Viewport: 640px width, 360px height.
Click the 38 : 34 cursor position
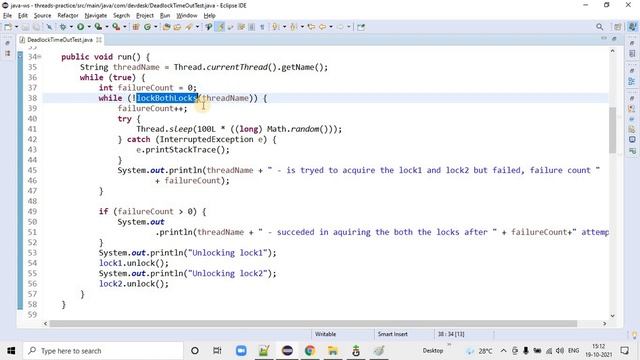pos(451,334)
